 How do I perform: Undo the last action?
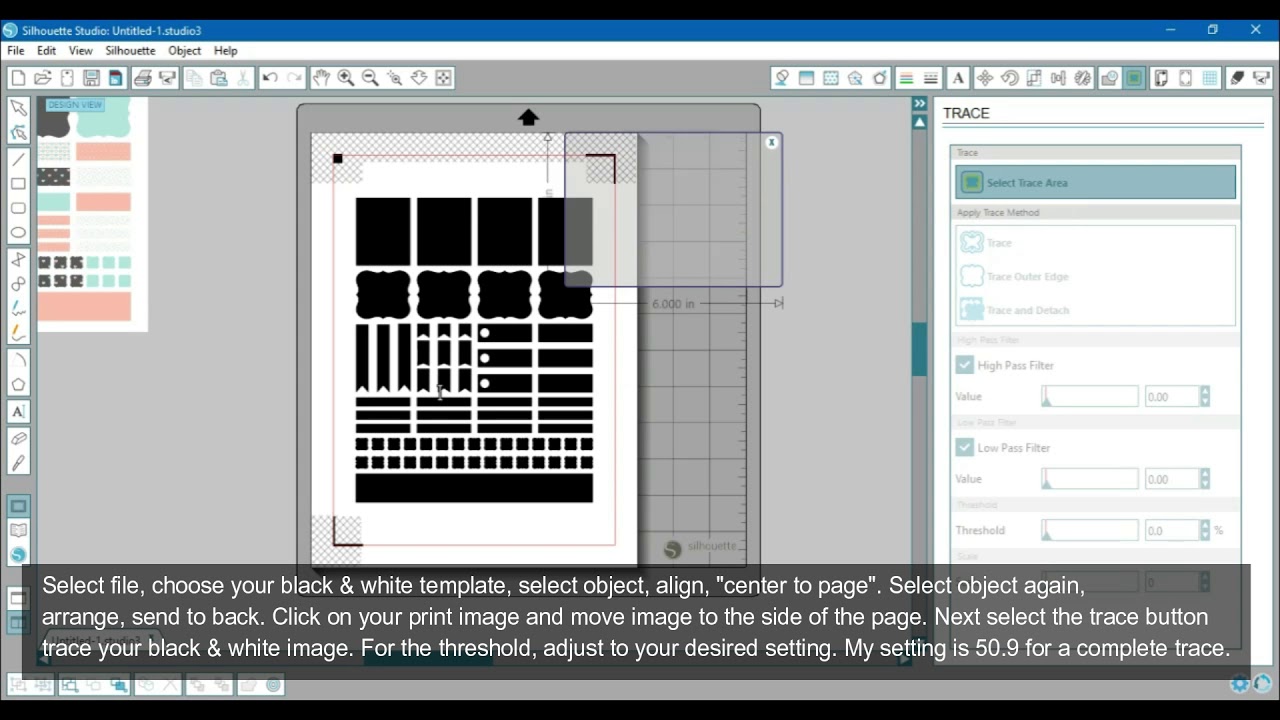click(270, 78)
